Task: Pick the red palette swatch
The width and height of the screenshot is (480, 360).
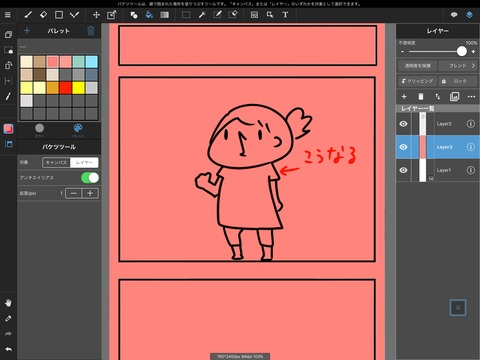Action: click(65, 88)
